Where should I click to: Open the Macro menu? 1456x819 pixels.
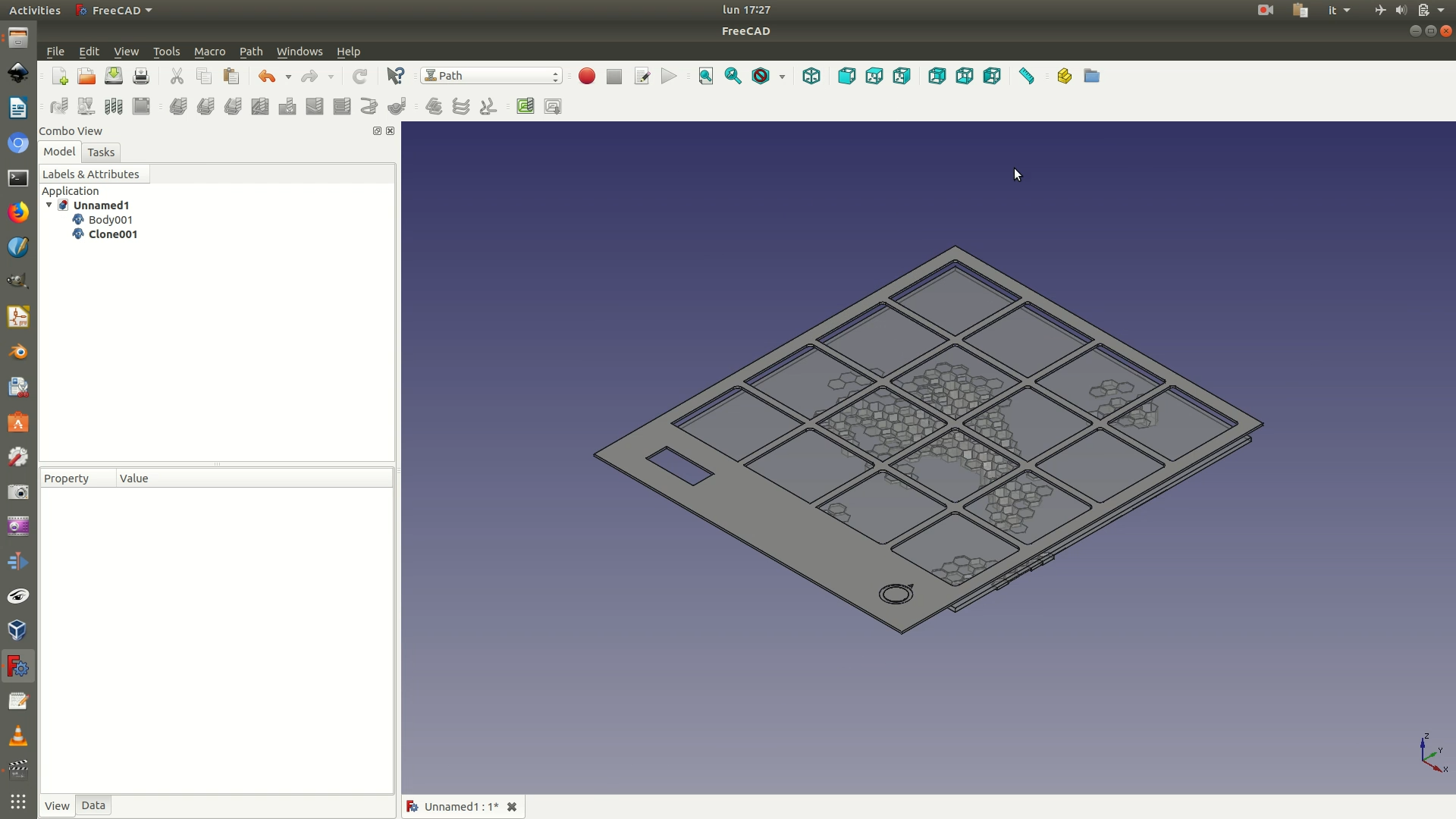209,52
